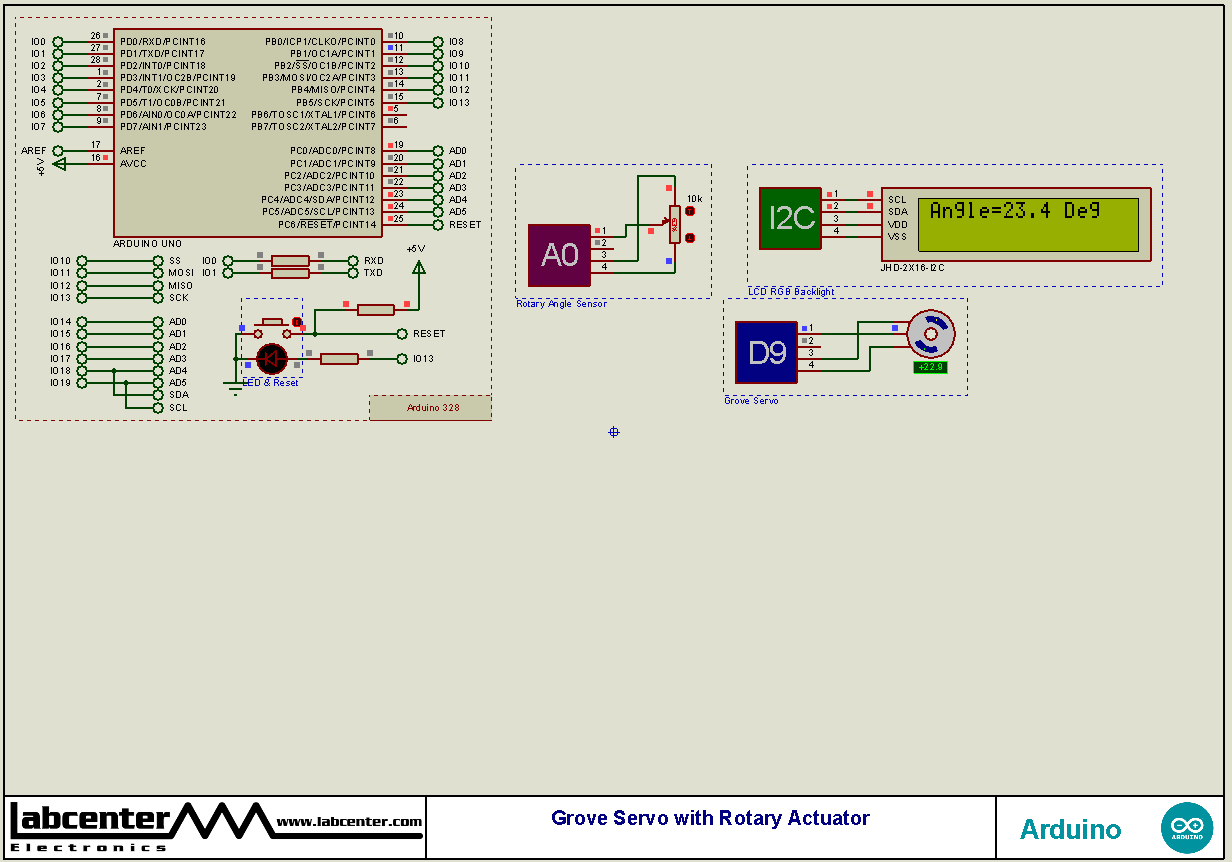
Task: Click the servo motor rotor graphic
Action: [x=932, y=332]
